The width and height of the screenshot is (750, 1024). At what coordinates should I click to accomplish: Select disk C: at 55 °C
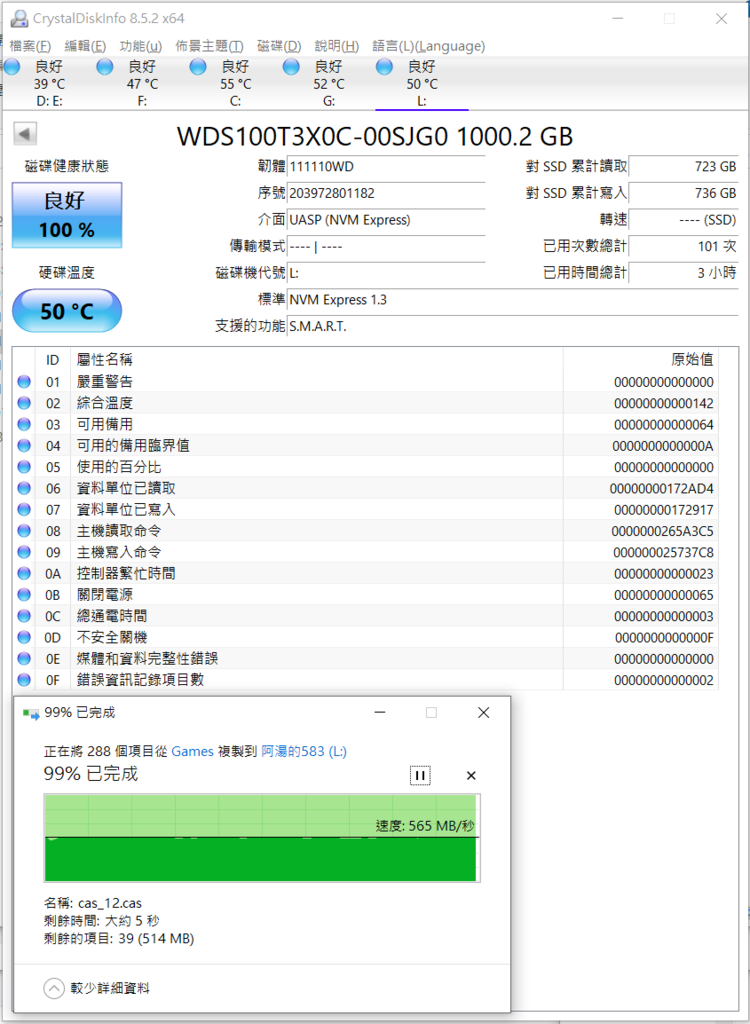(x=235, y=84)
